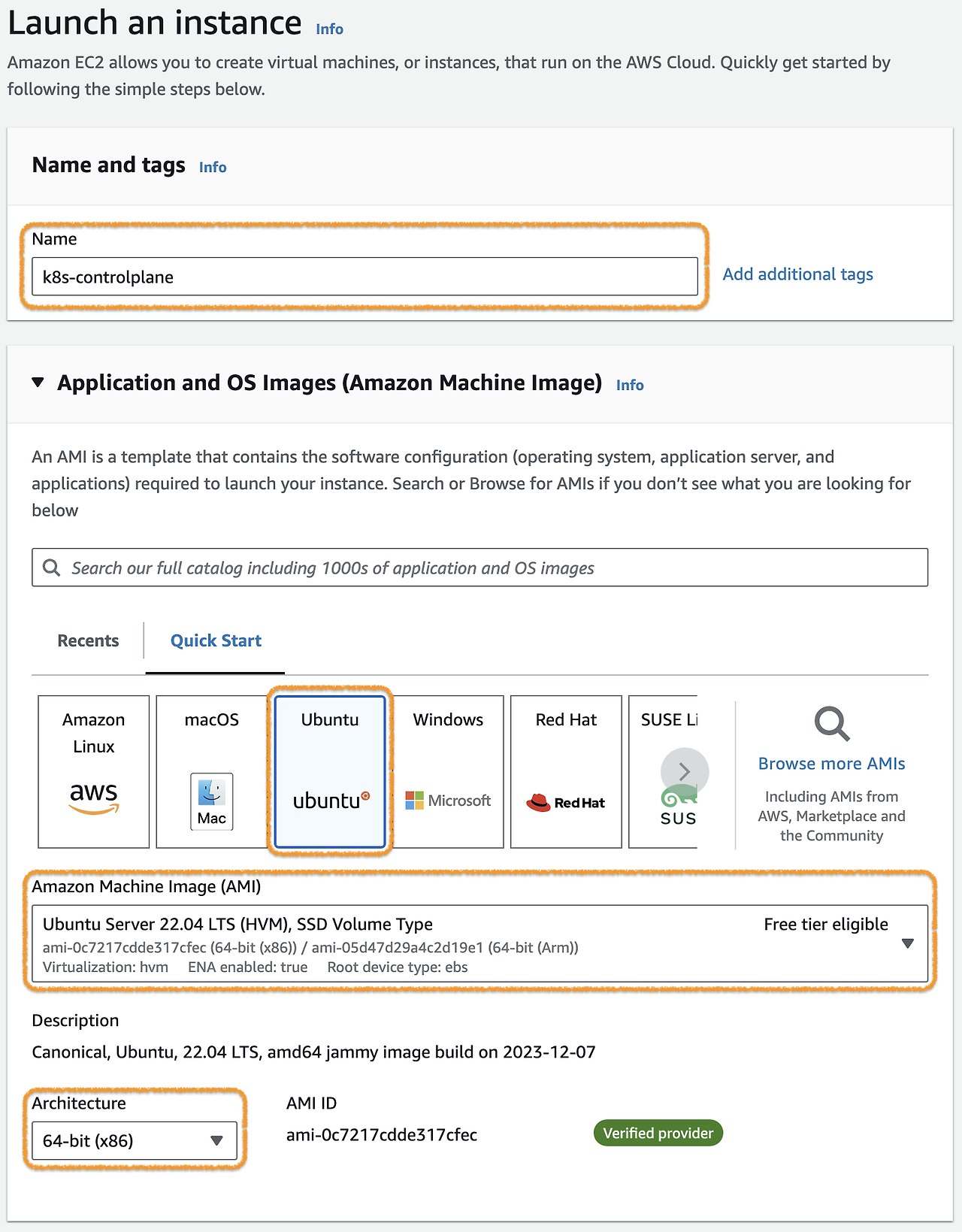Click the next arrow in OS carousel
Screen dimensions: 962x1232
click(685, 772)
